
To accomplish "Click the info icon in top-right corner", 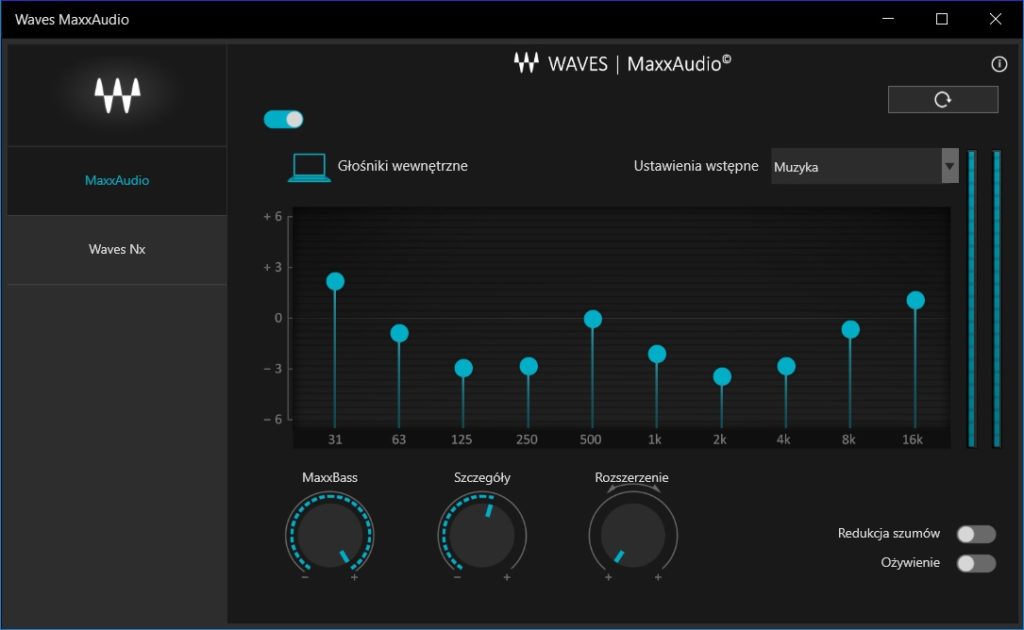I will click(998, 65).
